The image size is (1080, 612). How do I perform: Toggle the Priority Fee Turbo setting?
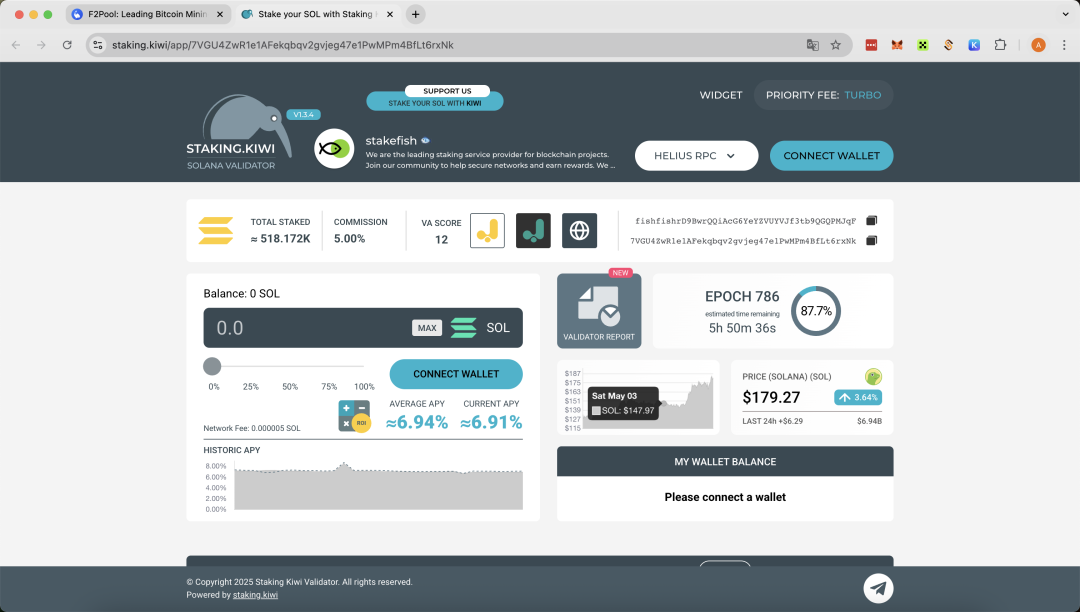tap(823, 95)
